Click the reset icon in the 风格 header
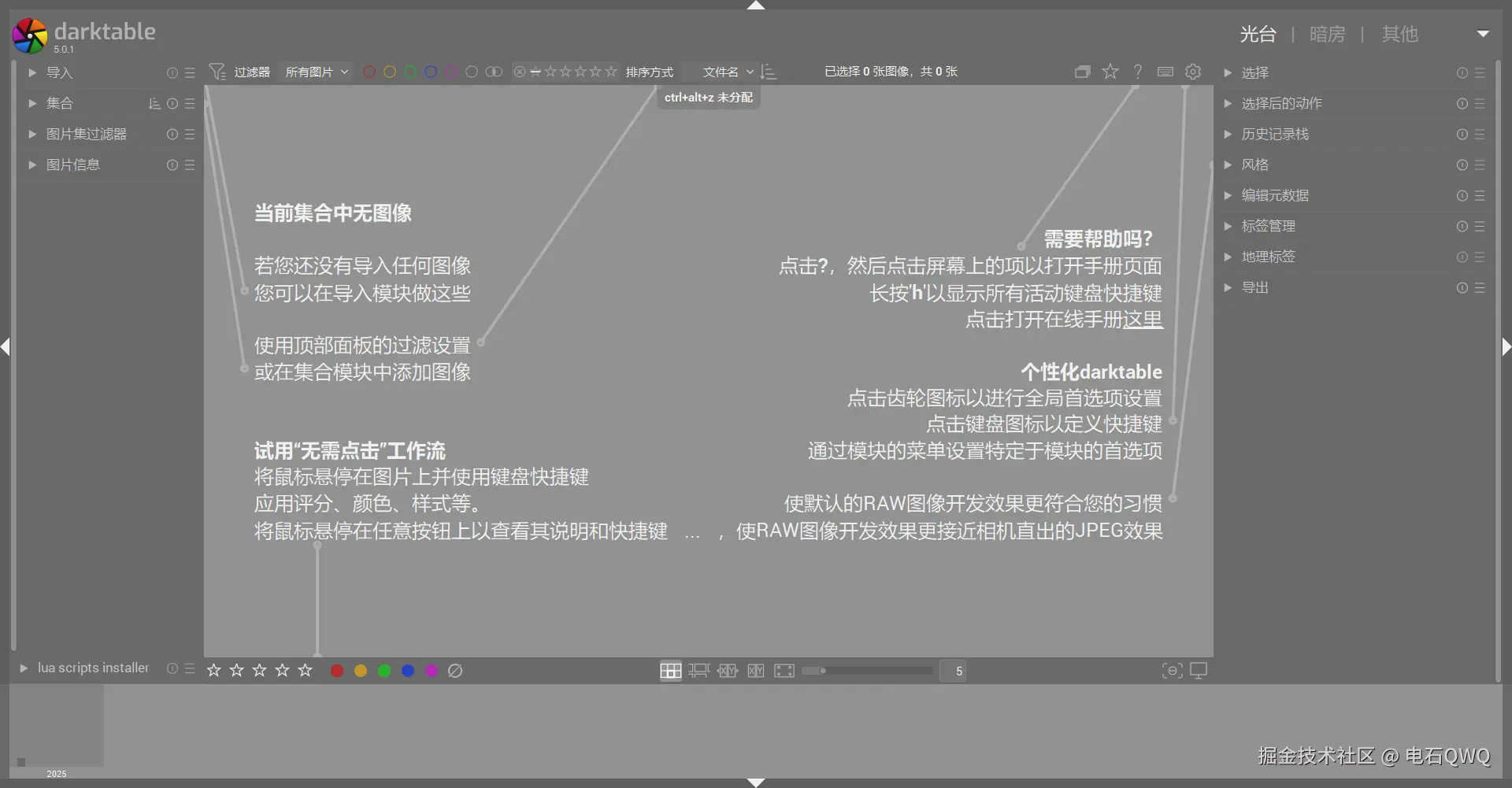The height and width of the screenshot is (788, 1512). pos(1462,165)
